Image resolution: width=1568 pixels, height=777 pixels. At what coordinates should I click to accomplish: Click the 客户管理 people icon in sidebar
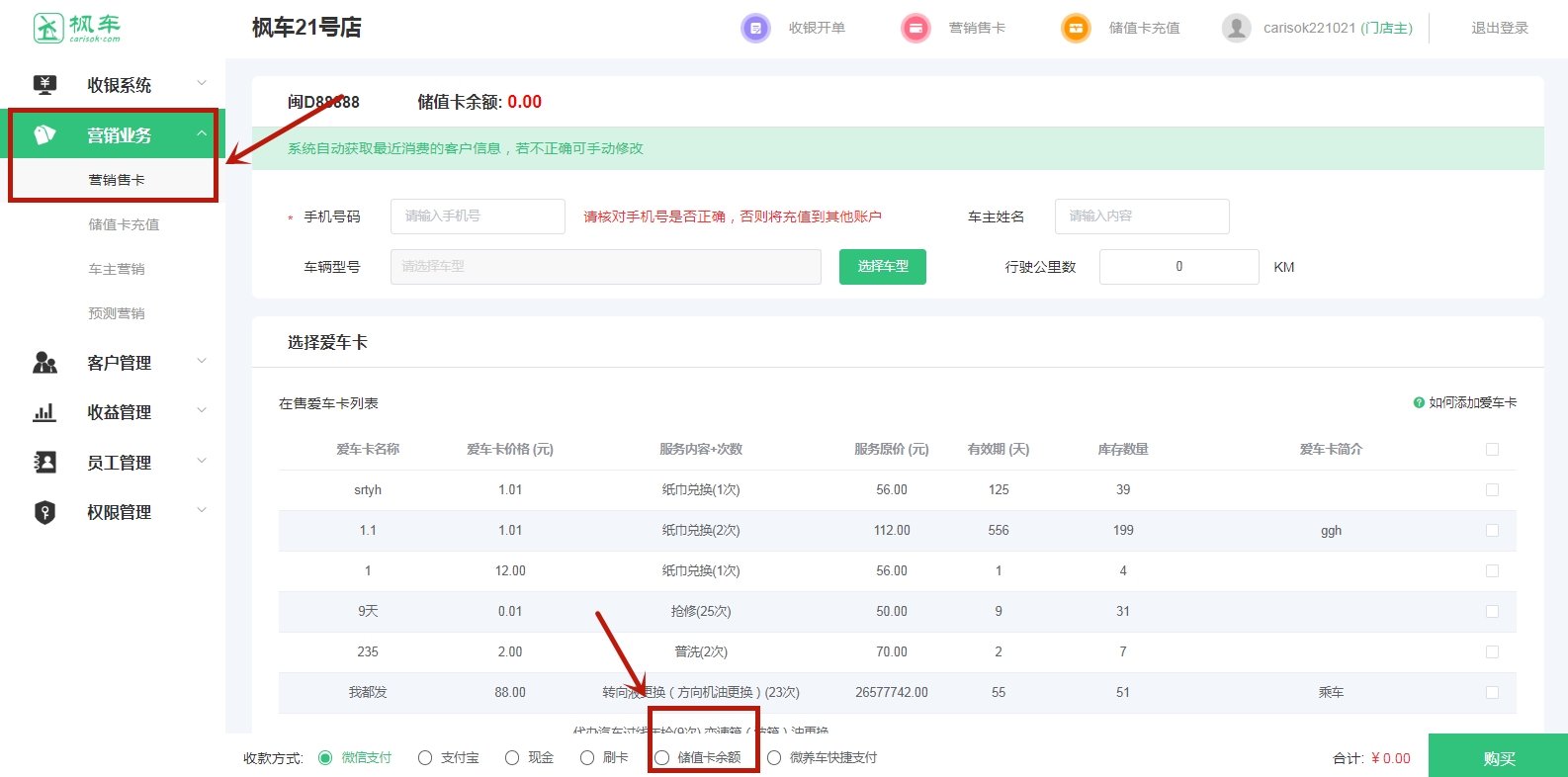pos(44,363)
